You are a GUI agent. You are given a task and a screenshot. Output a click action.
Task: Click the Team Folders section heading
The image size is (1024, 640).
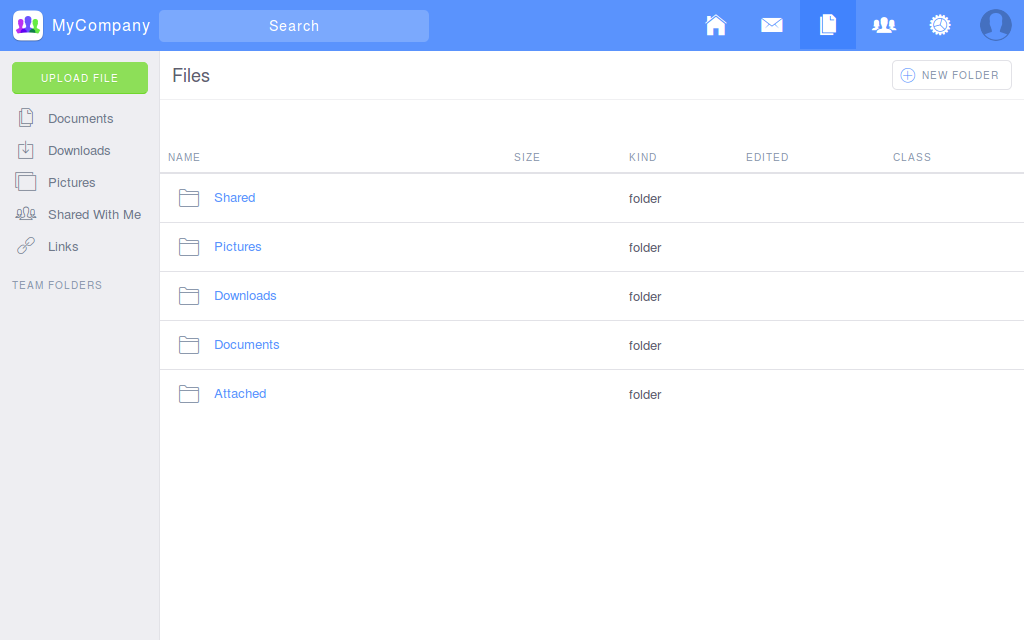tap(57, 285)
